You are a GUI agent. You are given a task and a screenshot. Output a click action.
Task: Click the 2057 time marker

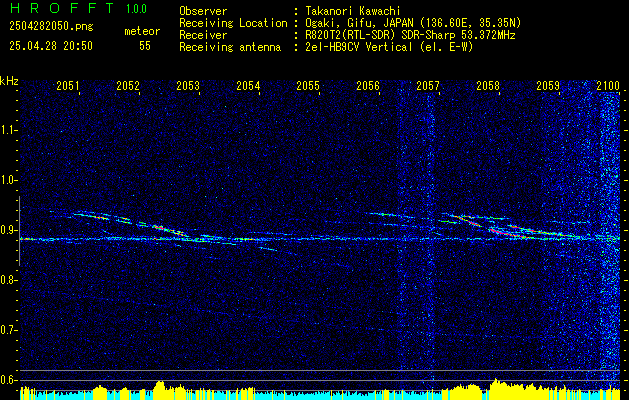tap(428, 85)
